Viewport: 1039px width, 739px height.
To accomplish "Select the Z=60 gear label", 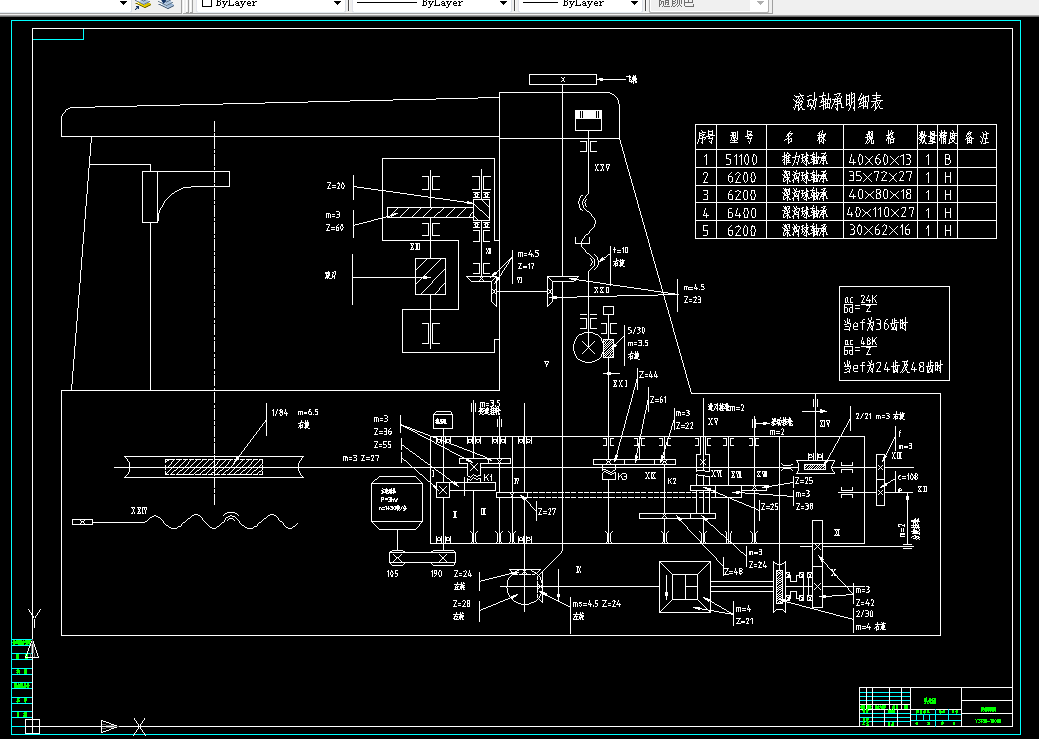I will coord(335,227).
